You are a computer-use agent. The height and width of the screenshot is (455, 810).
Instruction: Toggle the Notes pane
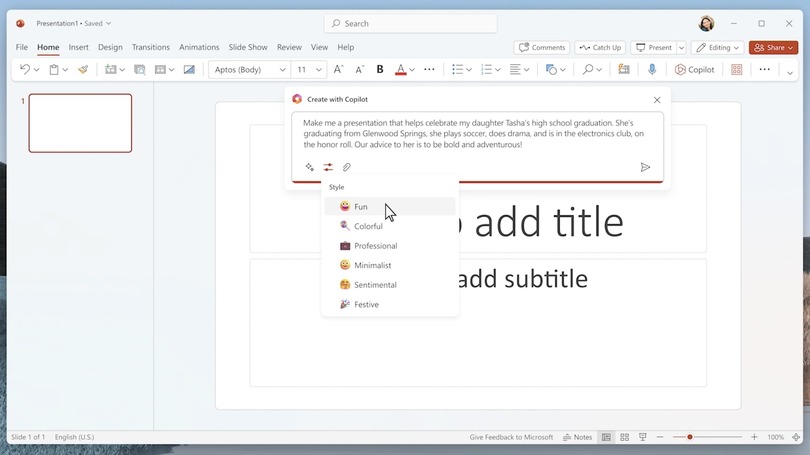(578, 437)
